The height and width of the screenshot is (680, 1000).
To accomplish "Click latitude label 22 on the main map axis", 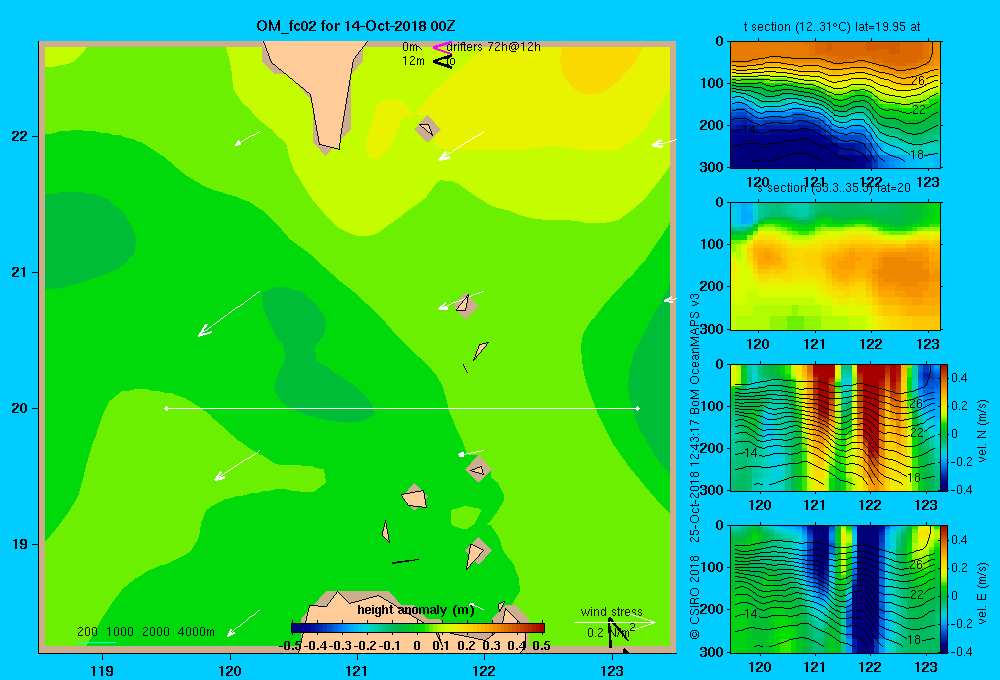I will point(20,136).
